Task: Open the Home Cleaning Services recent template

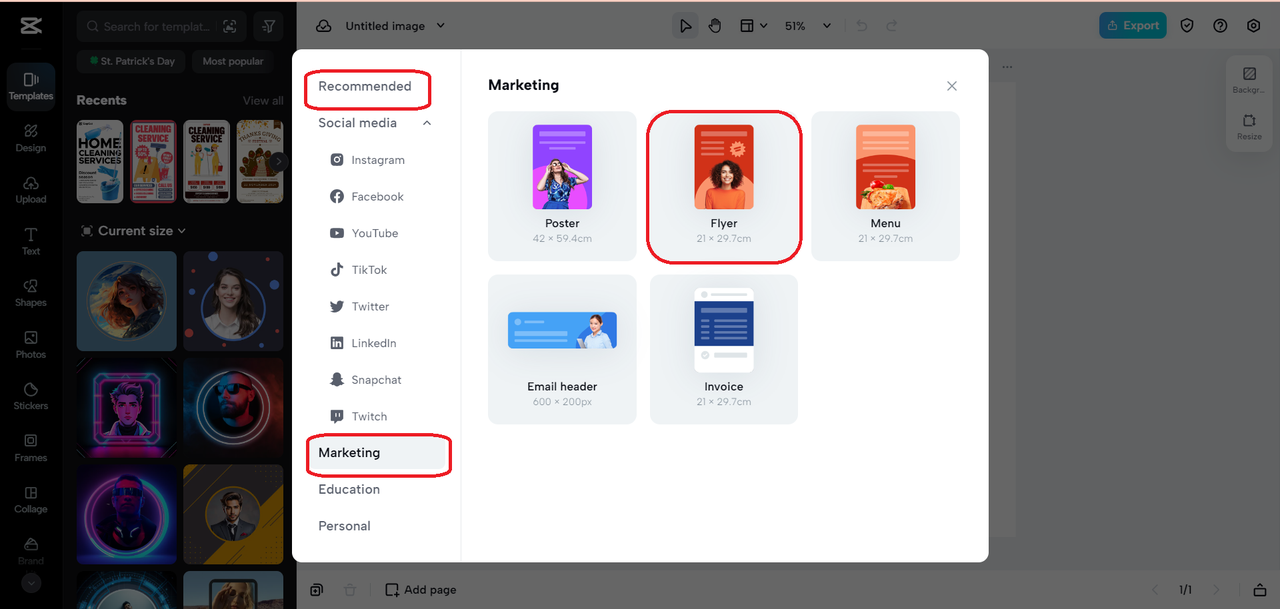Action: coord(100,161)
